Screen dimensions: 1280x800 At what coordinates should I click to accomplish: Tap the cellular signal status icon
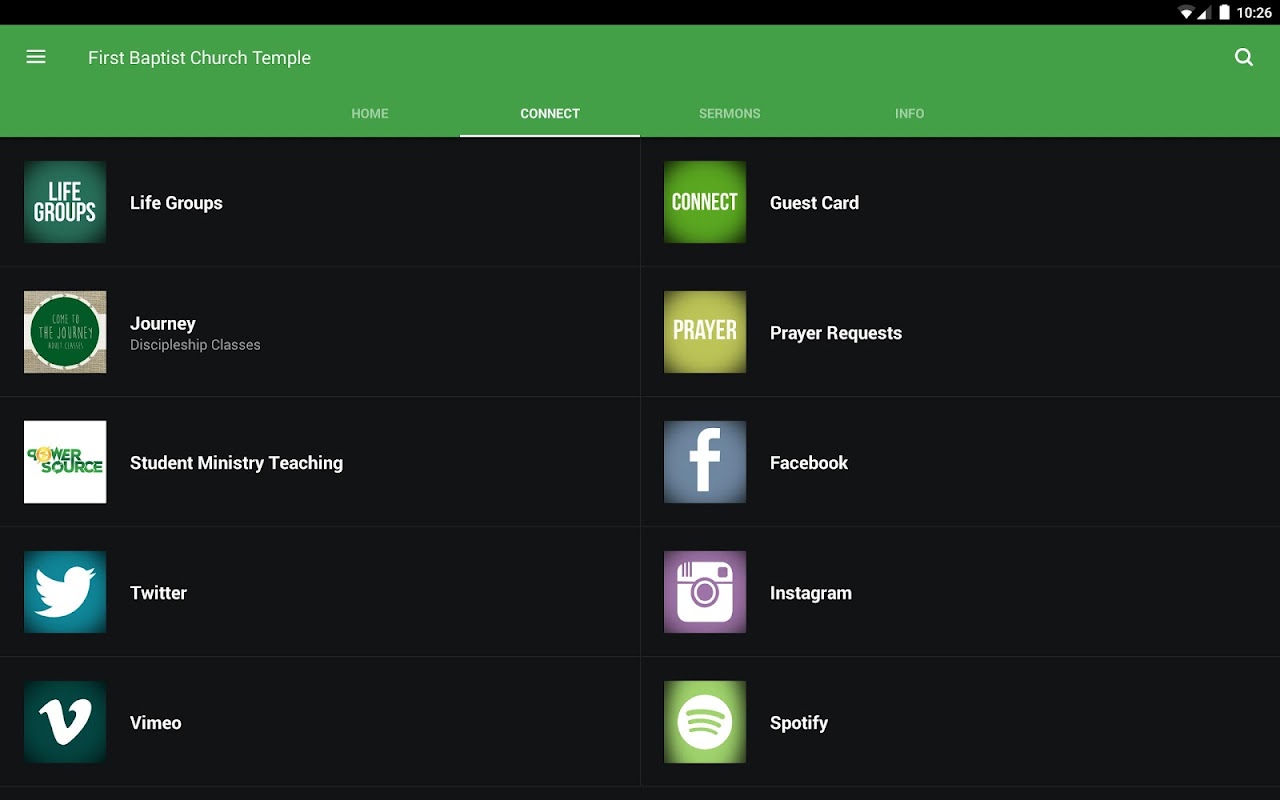(1205, 13)
